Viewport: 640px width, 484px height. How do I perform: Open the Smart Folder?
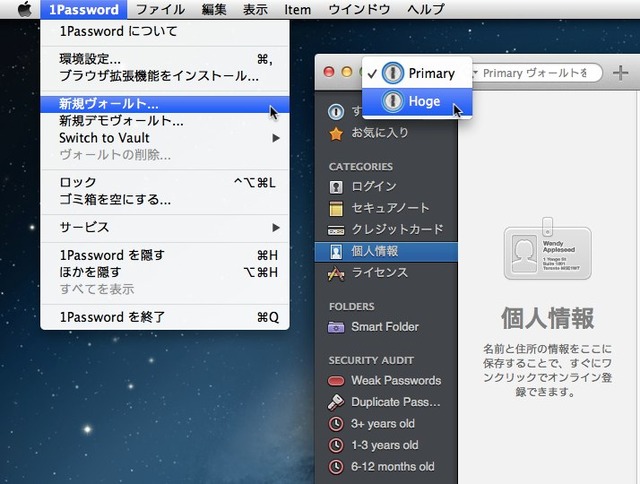point(386,327)
